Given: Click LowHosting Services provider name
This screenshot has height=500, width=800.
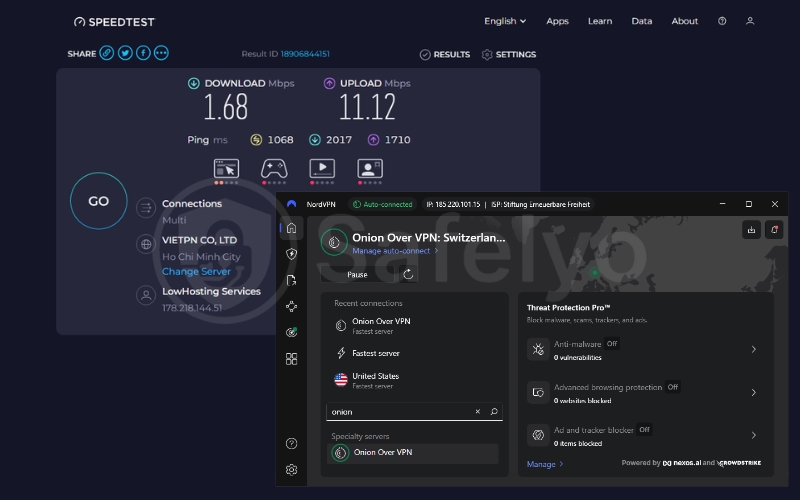Looking at the screenshot, I should [x=211, y=291].
